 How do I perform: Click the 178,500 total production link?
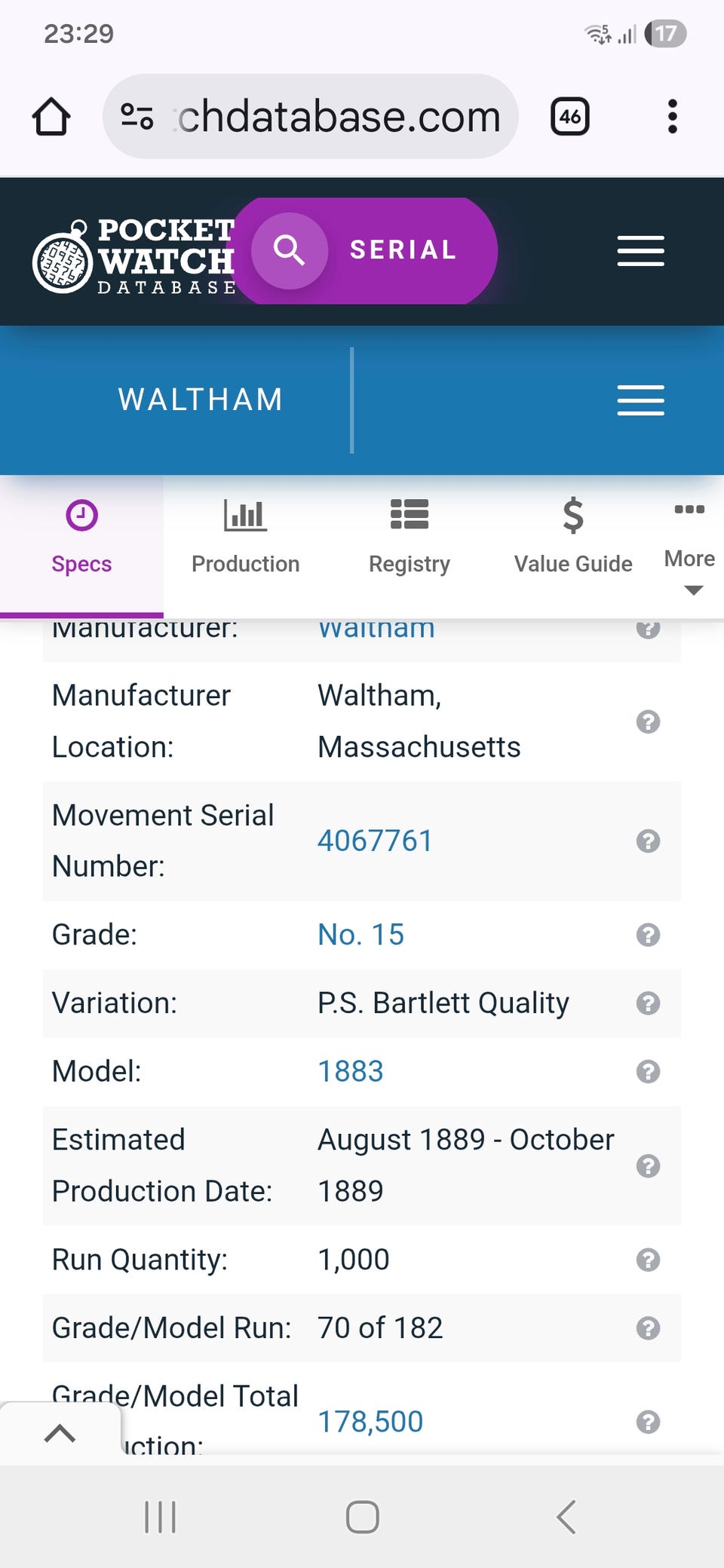[x=370, y=1422]
